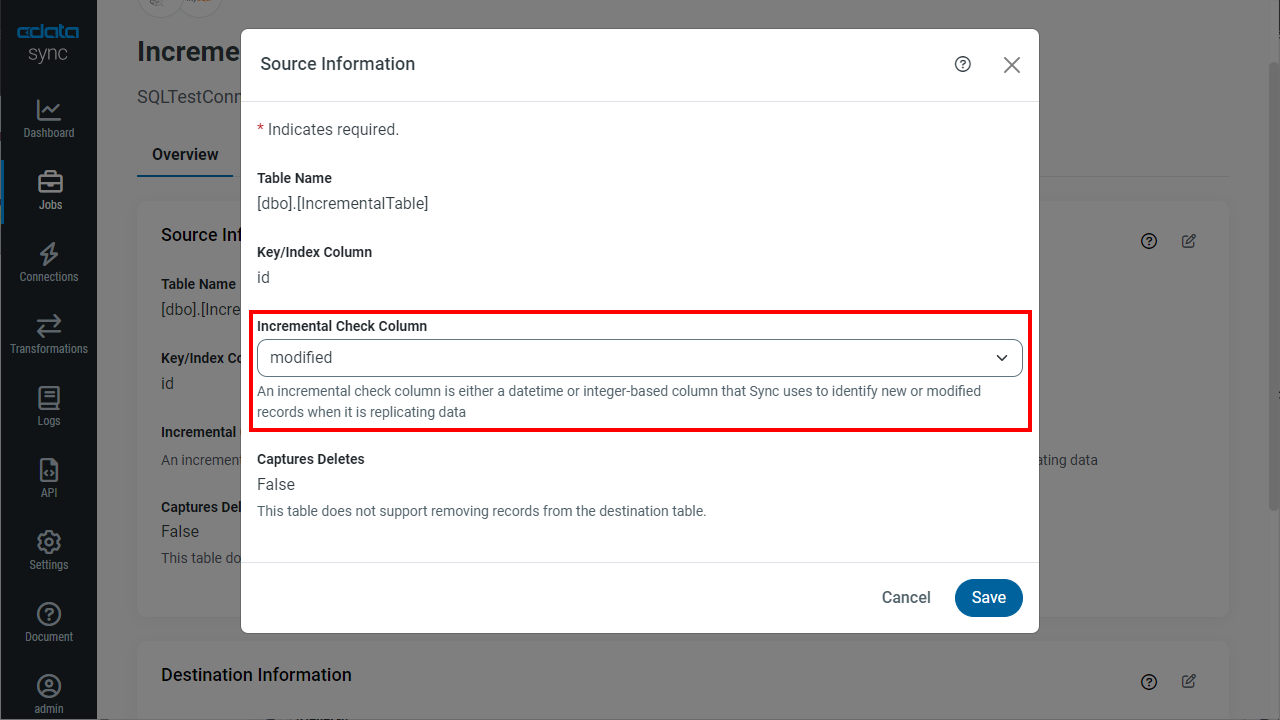Click help icon in Source Information dialog
Viewport: 1280px width, 720px height.
[963, 64]
